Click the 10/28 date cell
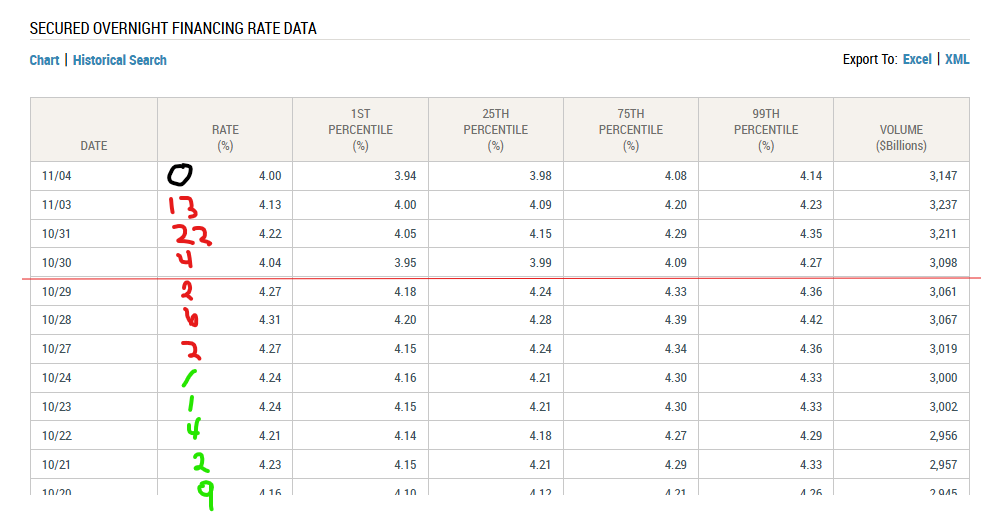Screen dimensions: 1003x512 pos(56,320)
